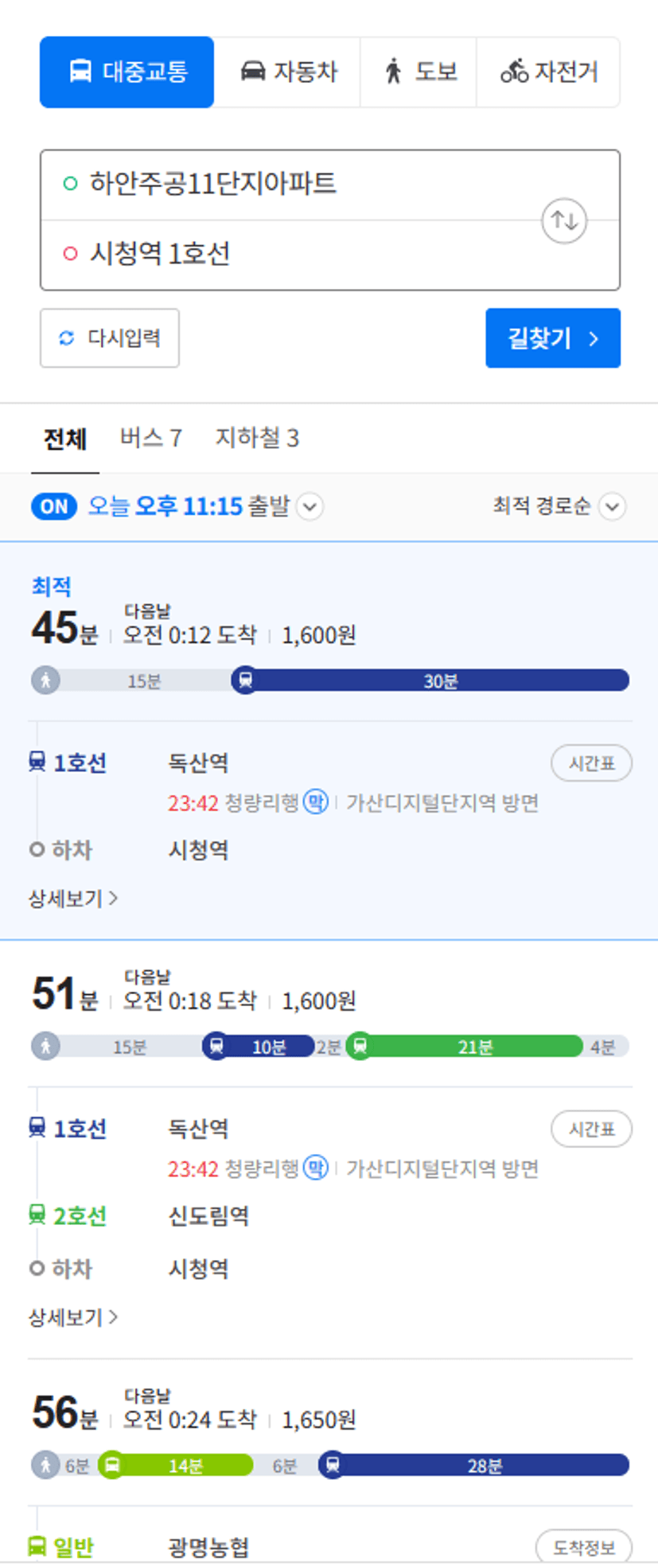Select 대중교통 transport mode
658x1568 pixels.
127,72
